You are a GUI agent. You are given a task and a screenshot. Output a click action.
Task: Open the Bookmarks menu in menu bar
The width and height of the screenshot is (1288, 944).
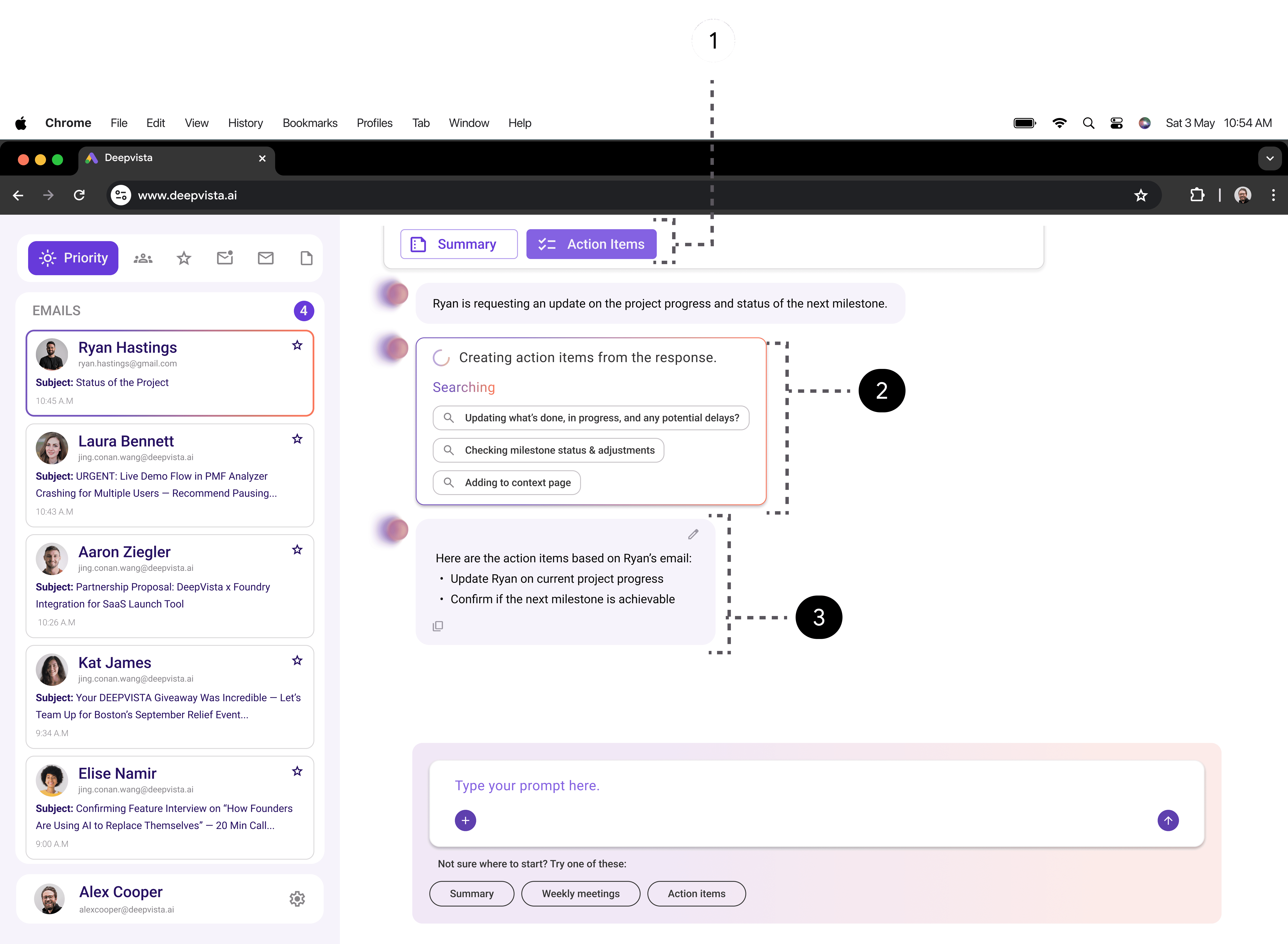(x=310, y=123)
